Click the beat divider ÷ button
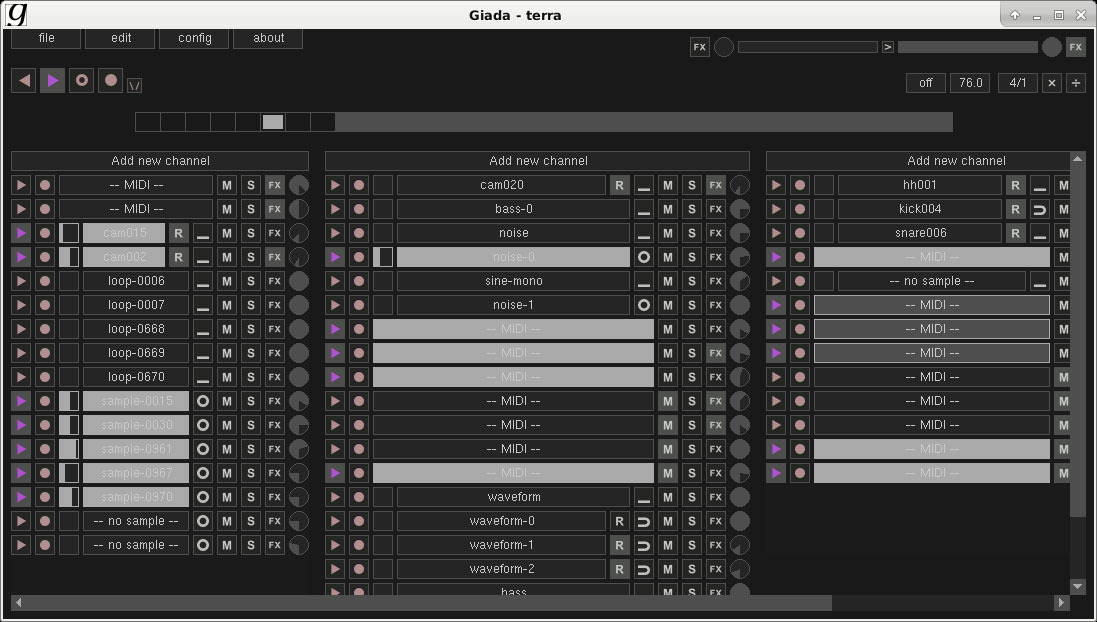The width and height of the screenshot is (1097, 622). [x=1076, y=83]
